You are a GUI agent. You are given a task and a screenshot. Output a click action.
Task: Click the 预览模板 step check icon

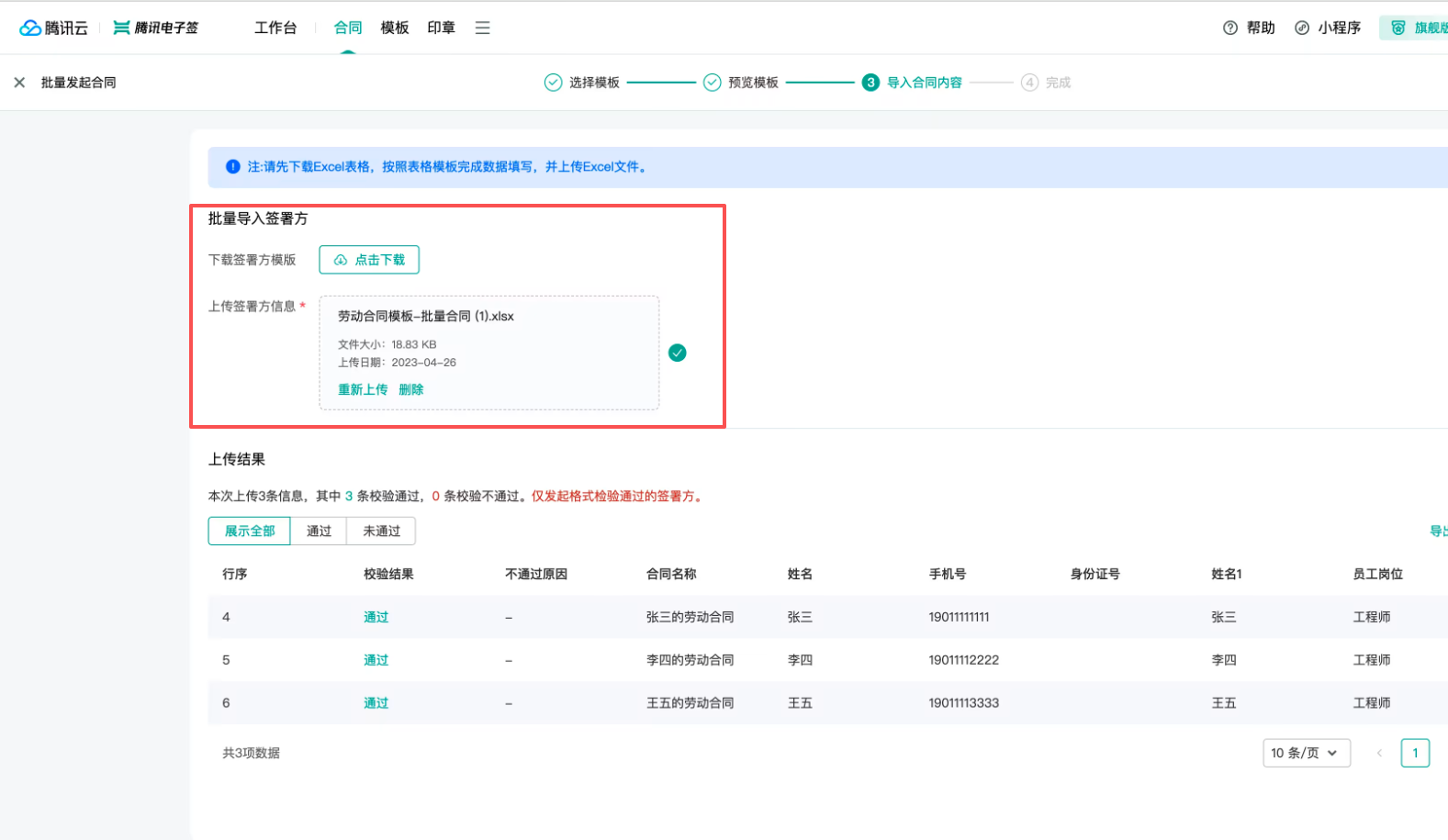(712, 83)
